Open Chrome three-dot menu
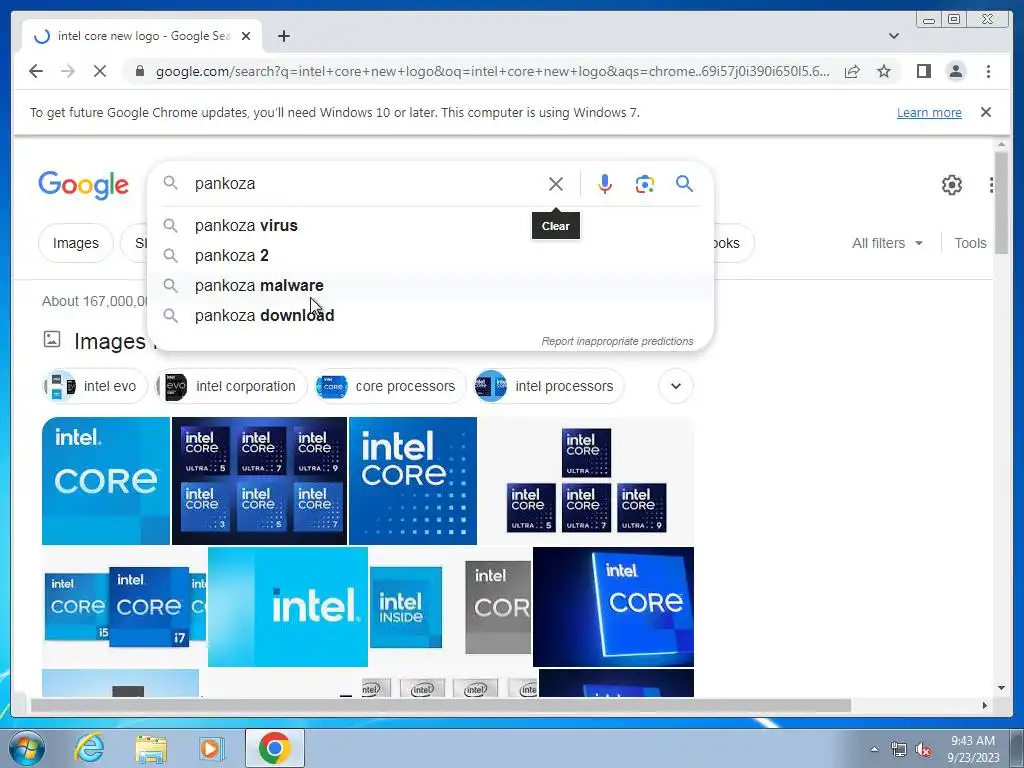1024x768 pixels. (988, 71)
